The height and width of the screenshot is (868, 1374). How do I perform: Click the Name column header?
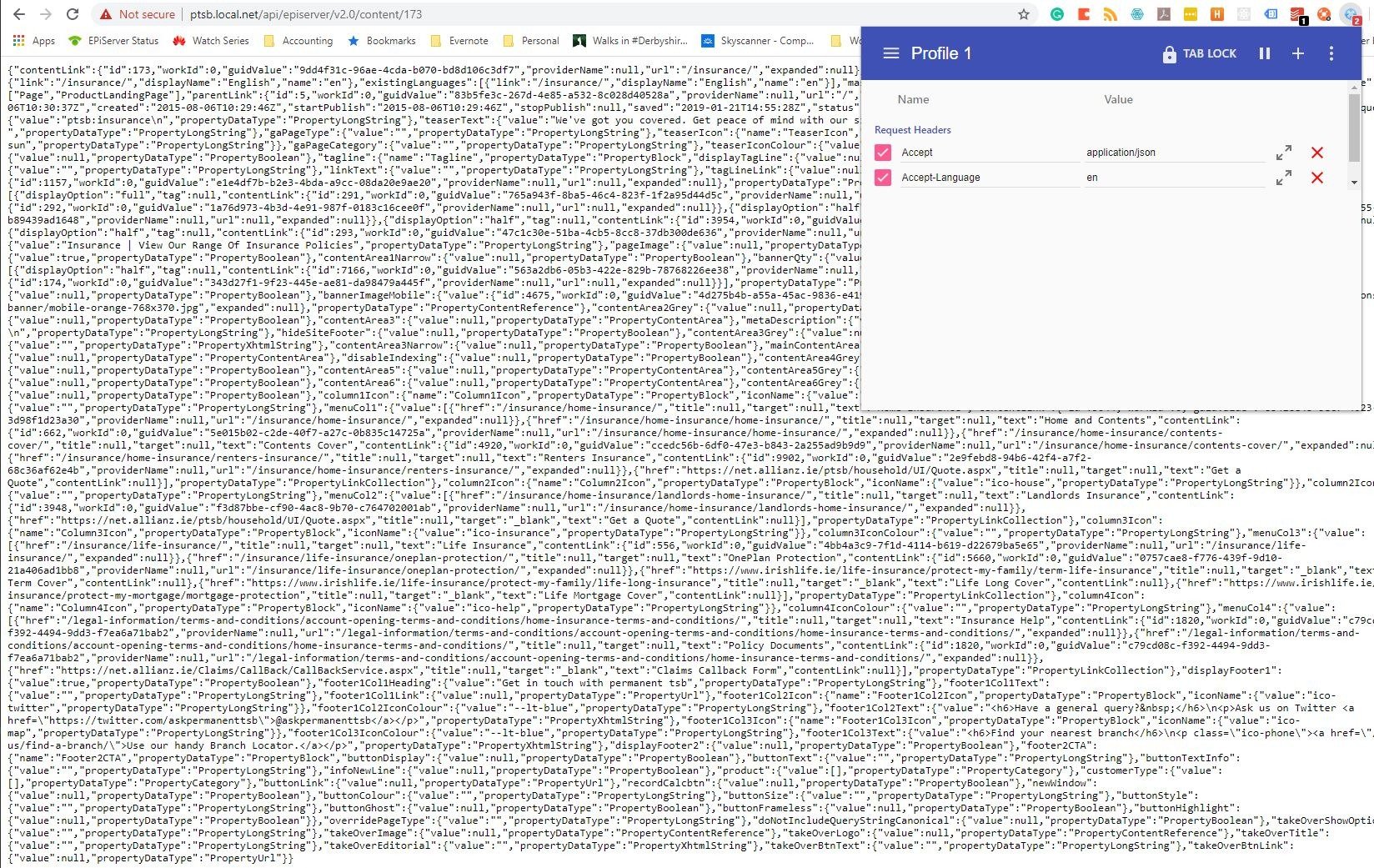(x=913, y=99)
